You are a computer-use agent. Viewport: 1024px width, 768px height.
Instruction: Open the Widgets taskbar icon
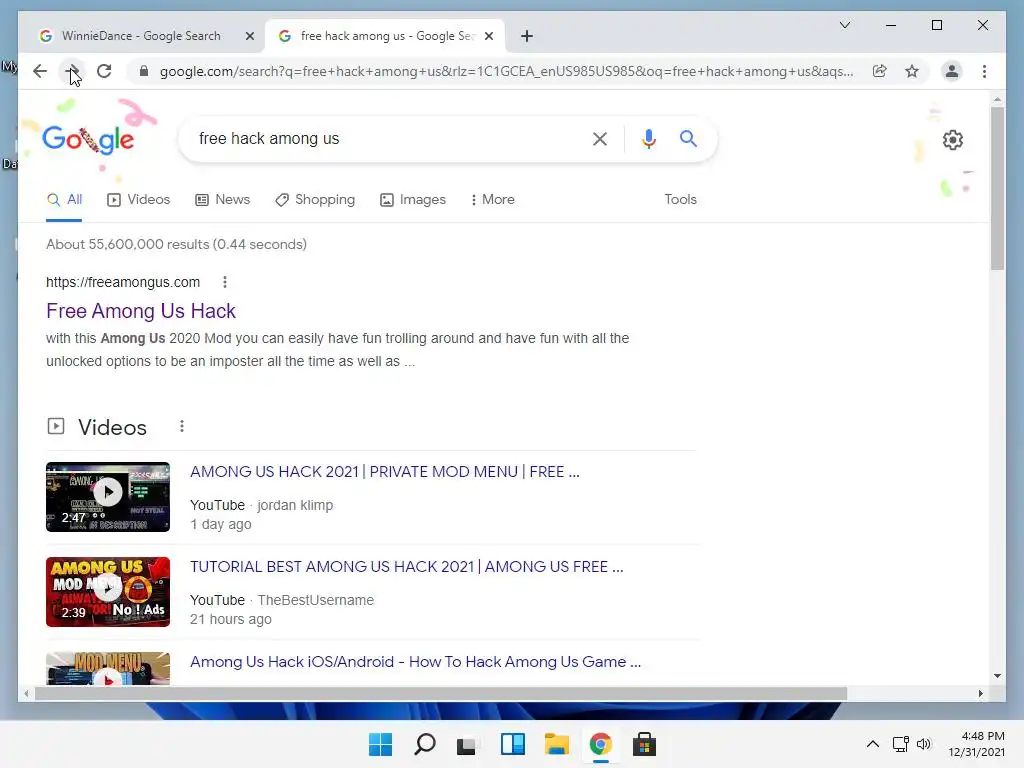513,744
